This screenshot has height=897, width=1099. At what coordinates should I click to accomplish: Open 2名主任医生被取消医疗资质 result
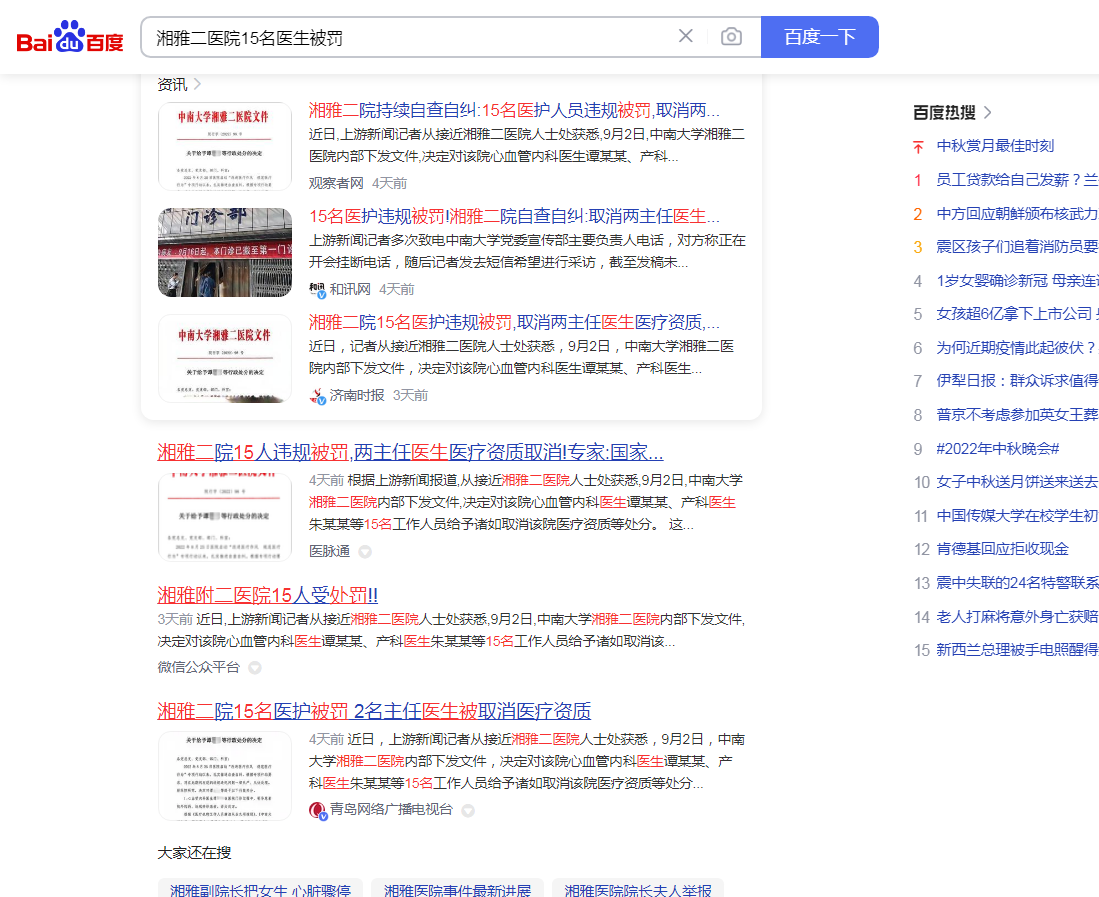pos(374,711)
